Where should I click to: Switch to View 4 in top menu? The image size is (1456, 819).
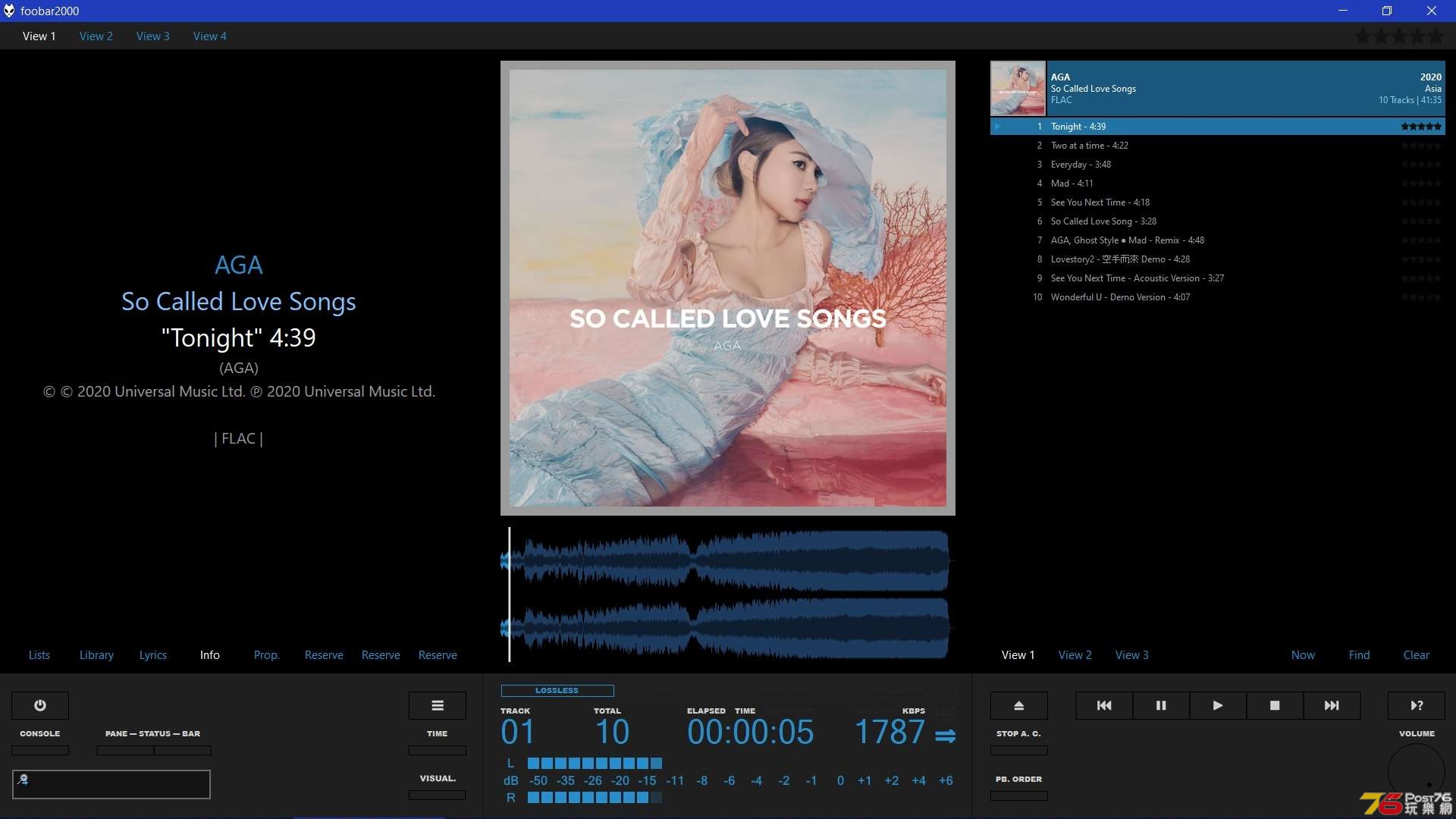click(x=210, y=36)
